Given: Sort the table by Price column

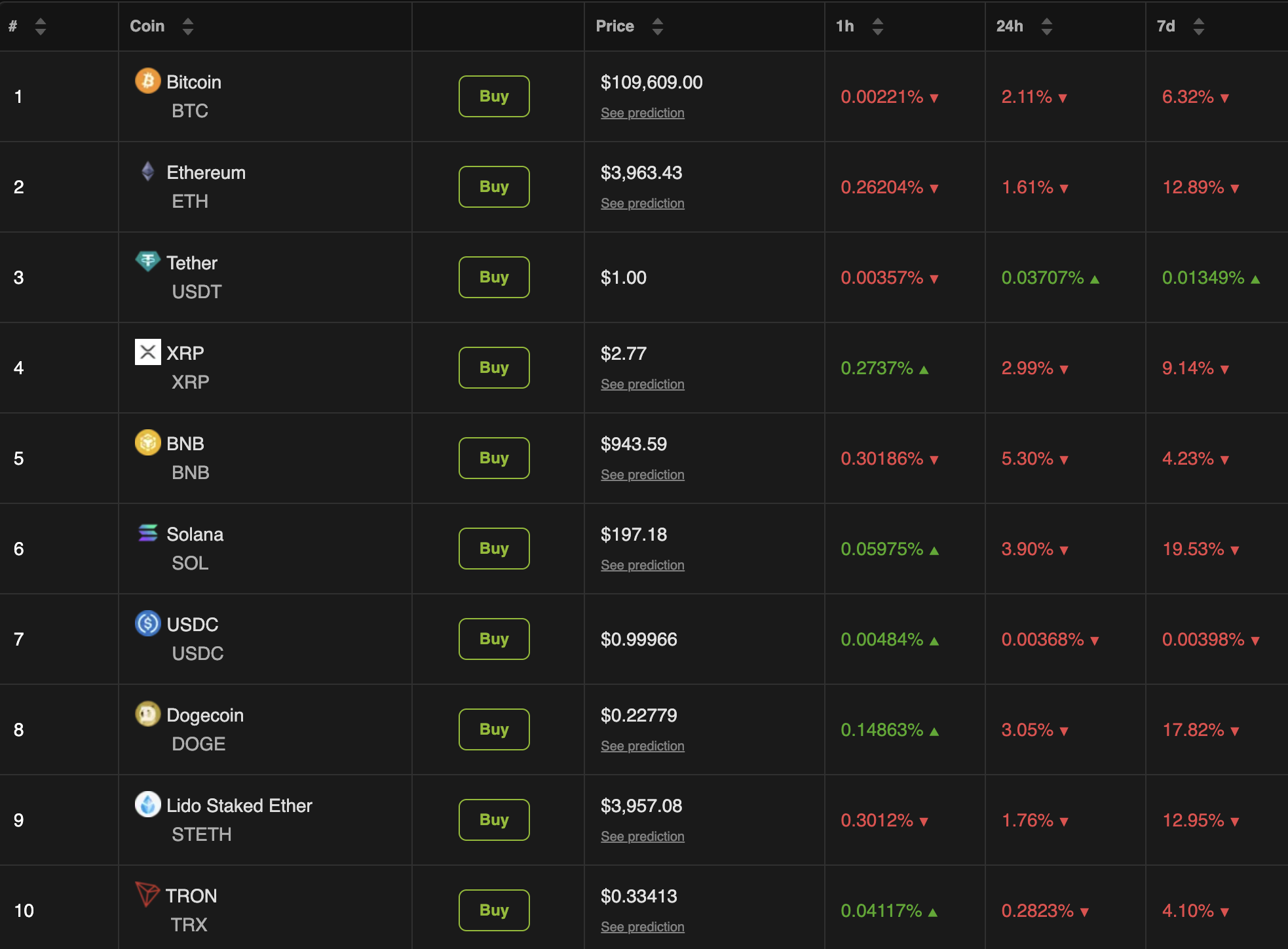Looking at the screenshot, I should click(658, 26).
